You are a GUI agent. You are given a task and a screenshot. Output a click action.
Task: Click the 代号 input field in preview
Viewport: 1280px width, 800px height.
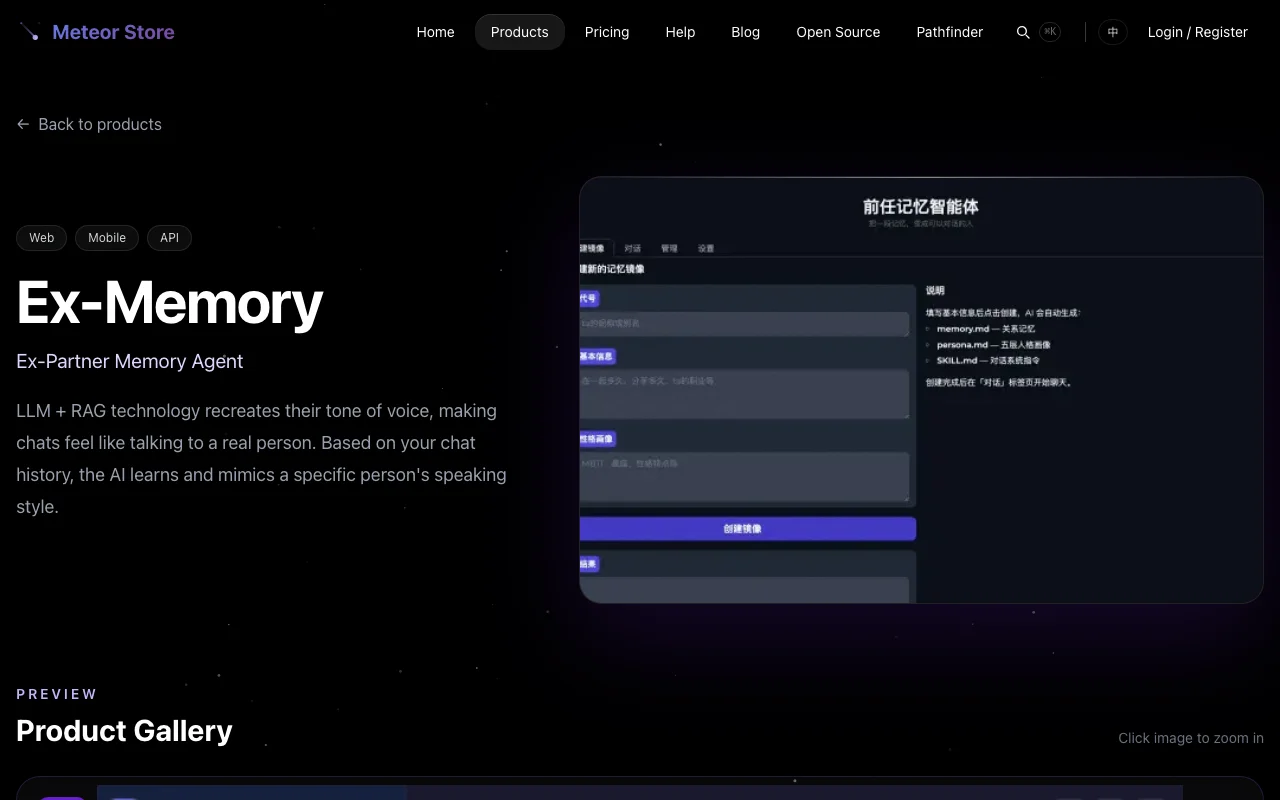coord(745,324)
